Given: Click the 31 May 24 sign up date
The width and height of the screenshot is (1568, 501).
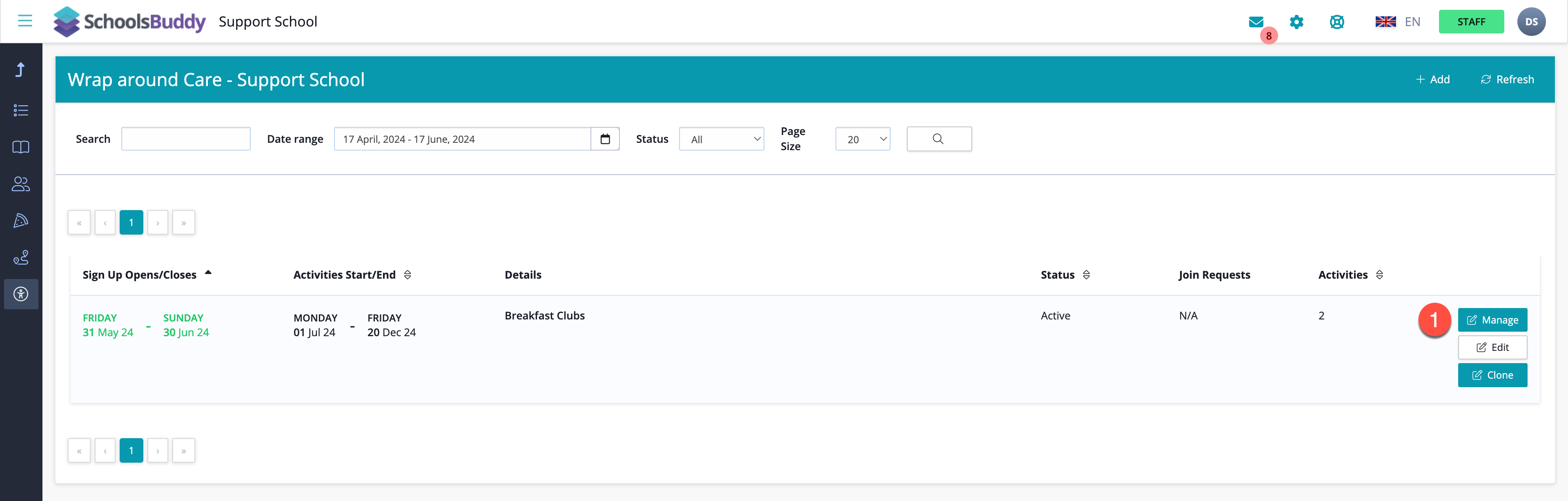Looking at the screenshot, I should (x=108, y=333).
